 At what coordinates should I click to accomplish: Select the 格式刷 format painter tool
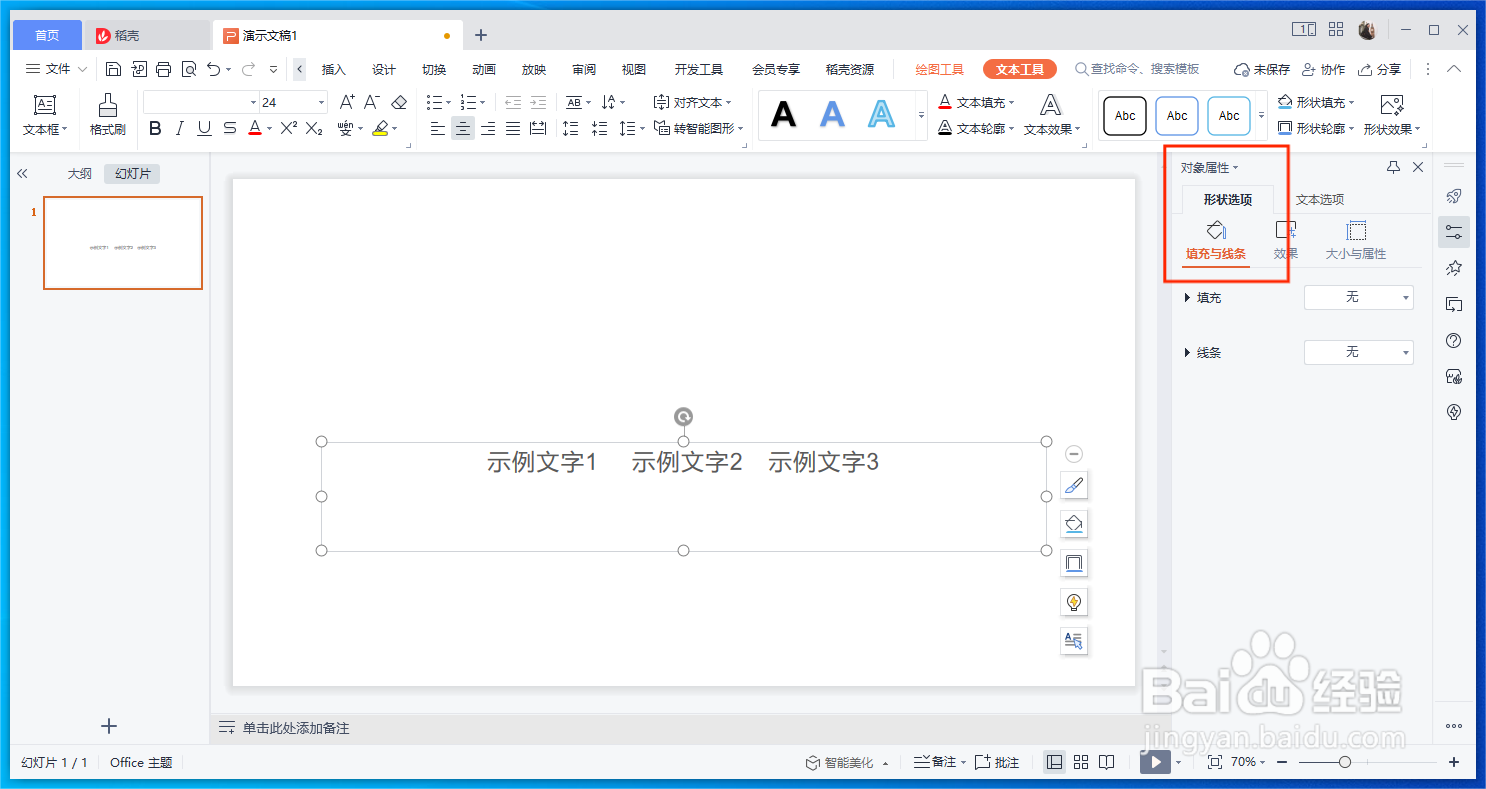click(x=110, y=115)
